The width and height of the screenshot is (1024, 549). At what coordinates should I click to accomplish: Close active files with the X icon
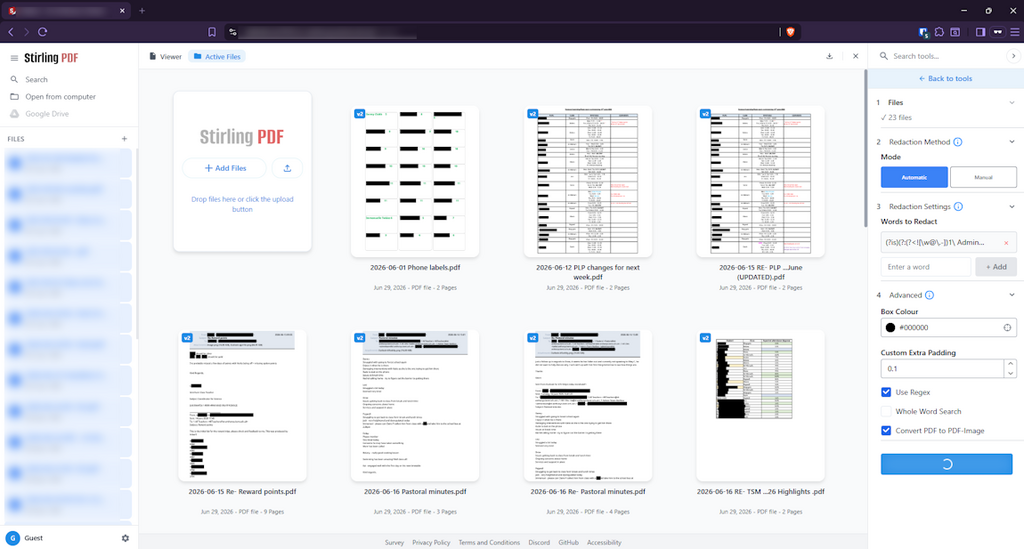[x=856, y=56]
